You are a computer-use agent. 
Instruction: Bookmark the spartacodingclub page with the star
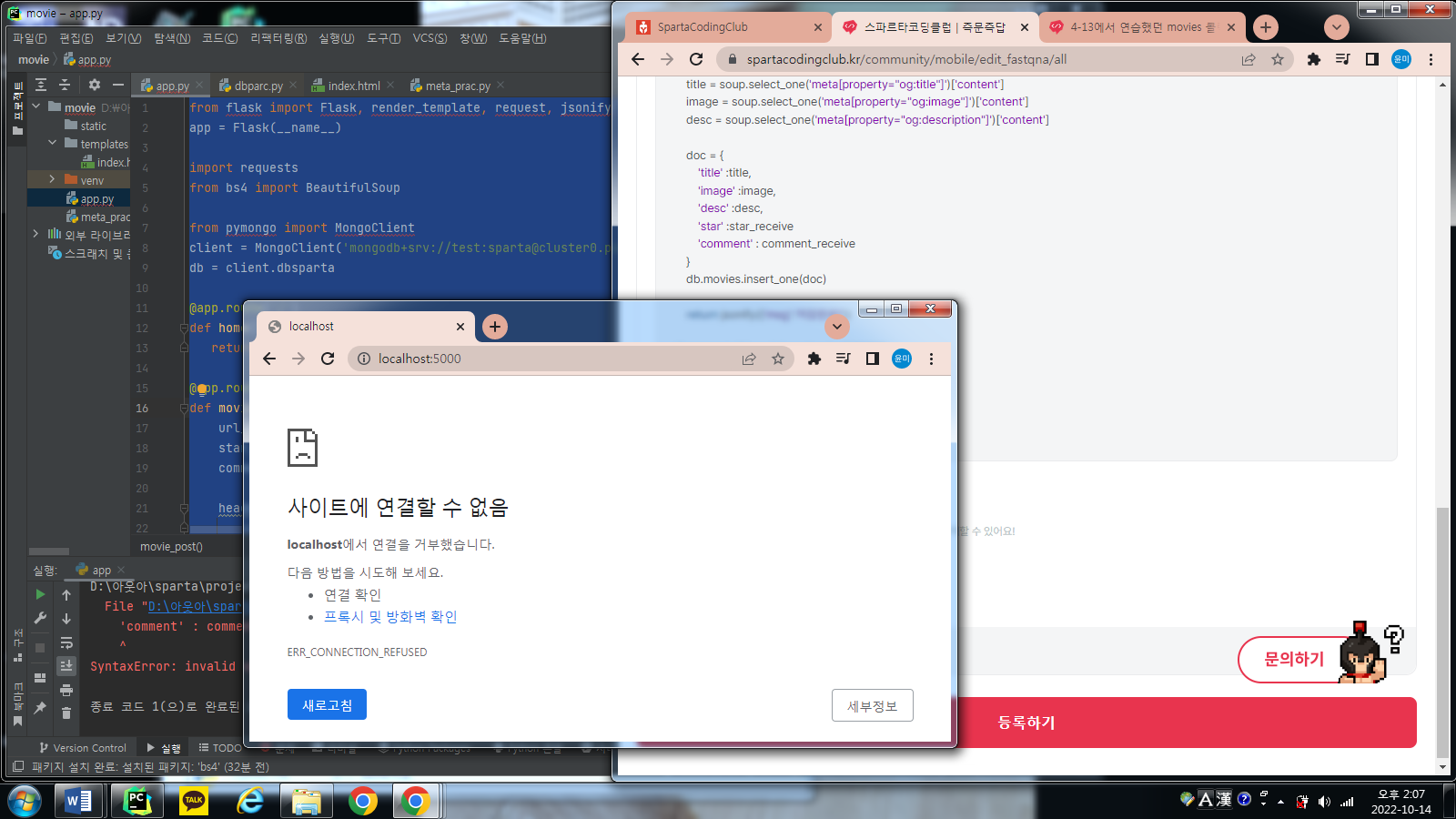(x=1278, y=59)
